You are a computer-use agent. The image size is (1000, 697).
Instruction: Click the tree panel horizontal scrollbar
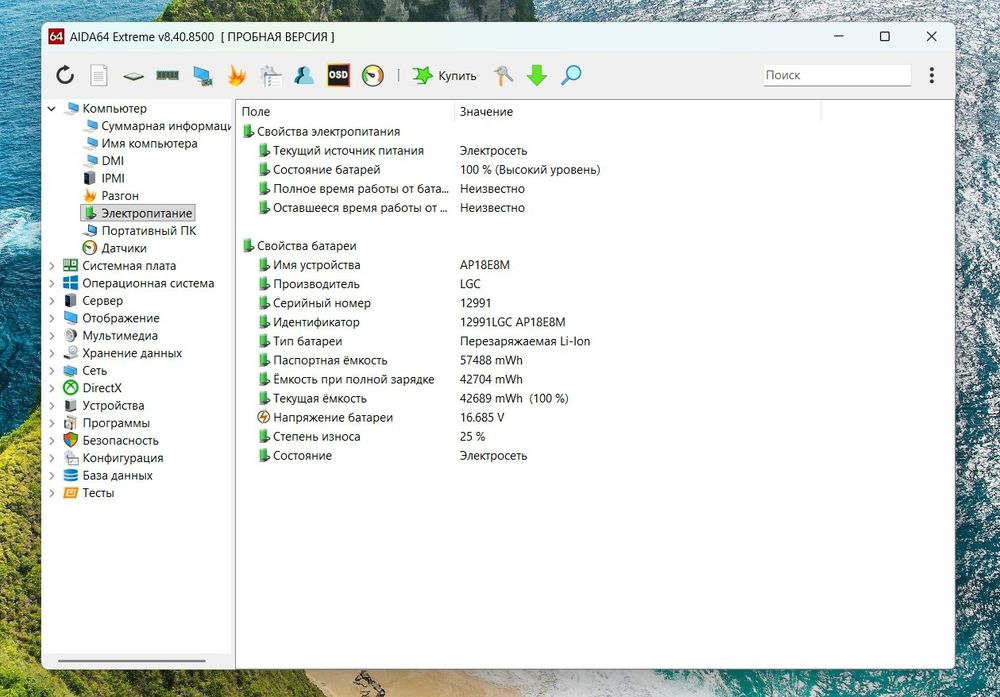132,661
